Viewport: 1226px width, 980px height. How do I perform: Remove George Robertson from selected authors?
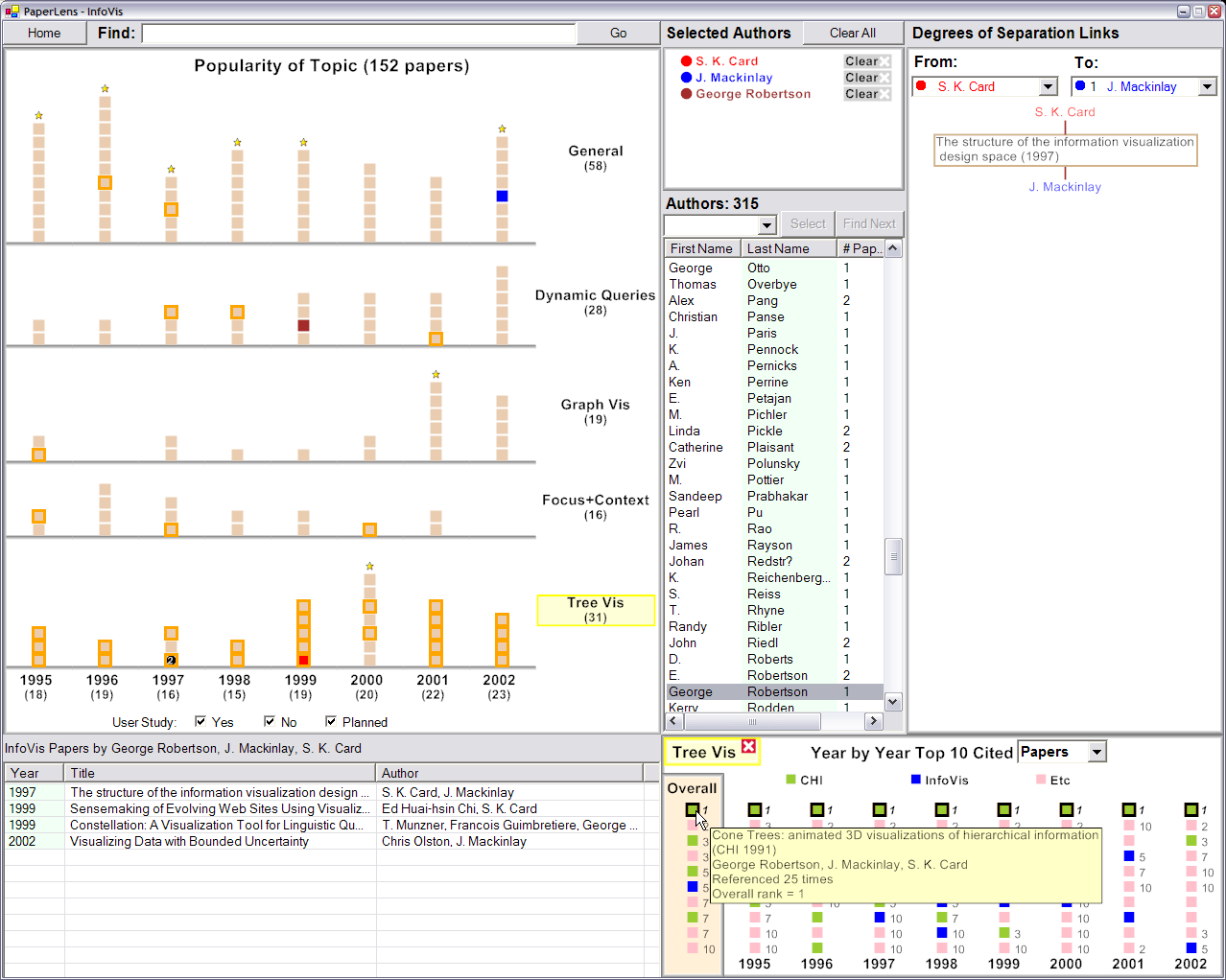click(x=868, y=94)
